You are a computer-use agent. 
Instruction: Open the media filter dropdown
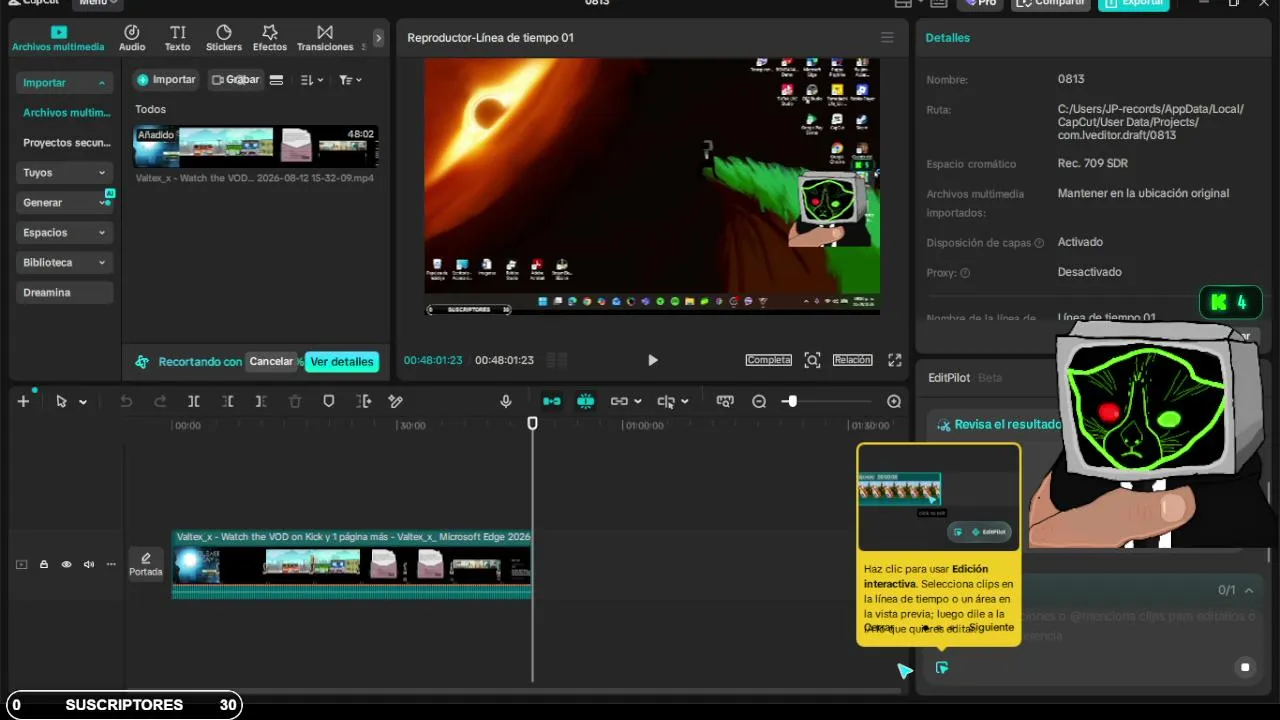350,80
